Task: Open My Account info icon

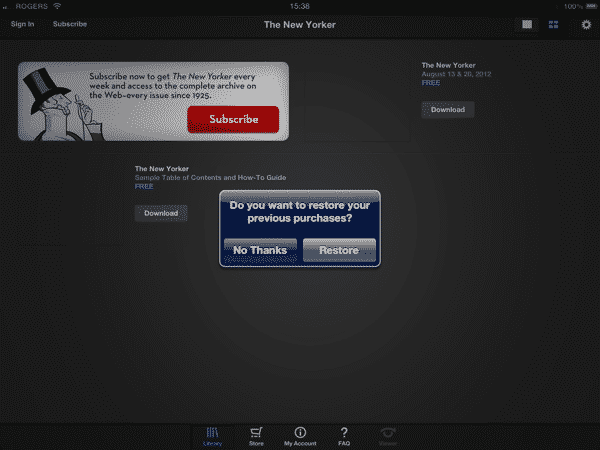Action: (x=300, y=435)
